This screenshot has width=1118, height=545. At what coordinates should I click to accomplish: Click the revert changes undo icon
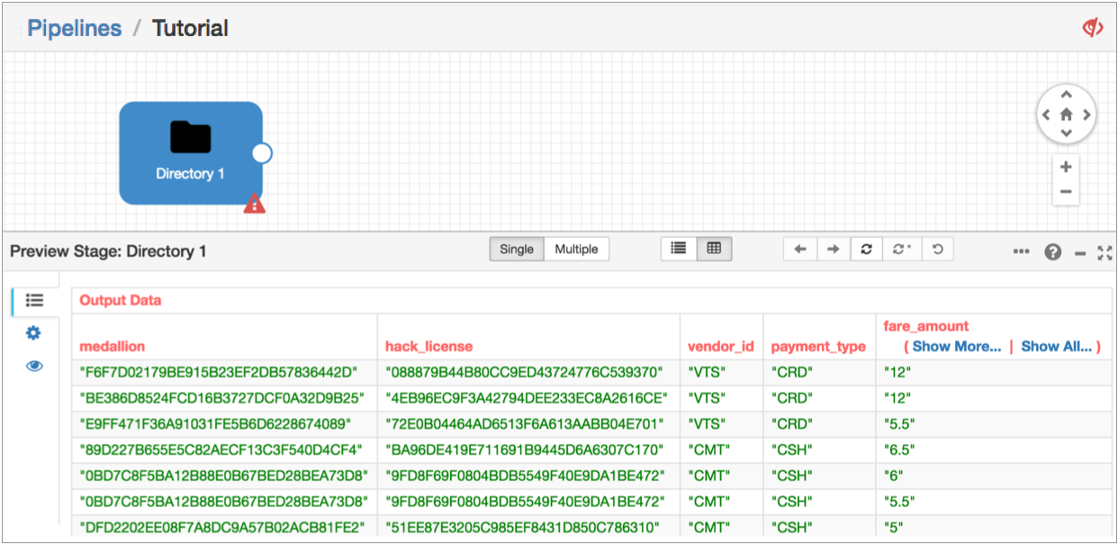click(937, 250)
